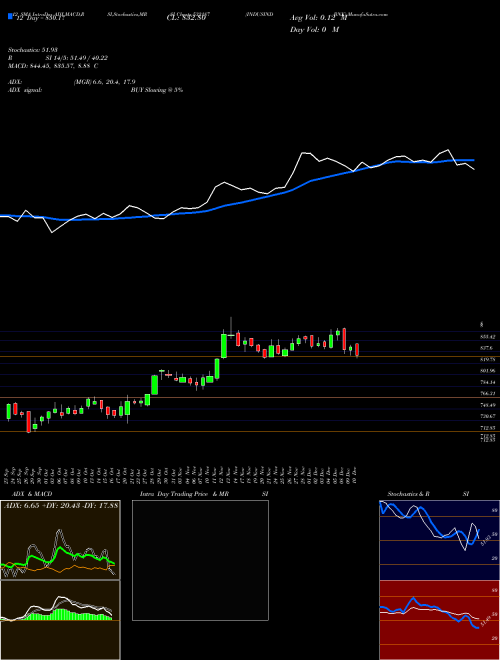Viewport: 500px width, 660px height.
Task: Click the 730.67 price axis label
Action: pos(487,416)
